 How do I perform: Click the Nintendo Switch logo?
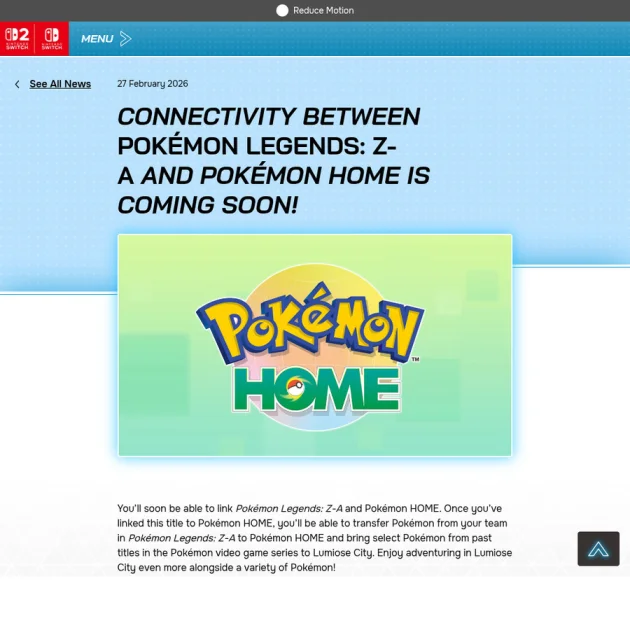click(x=52, y=39)
